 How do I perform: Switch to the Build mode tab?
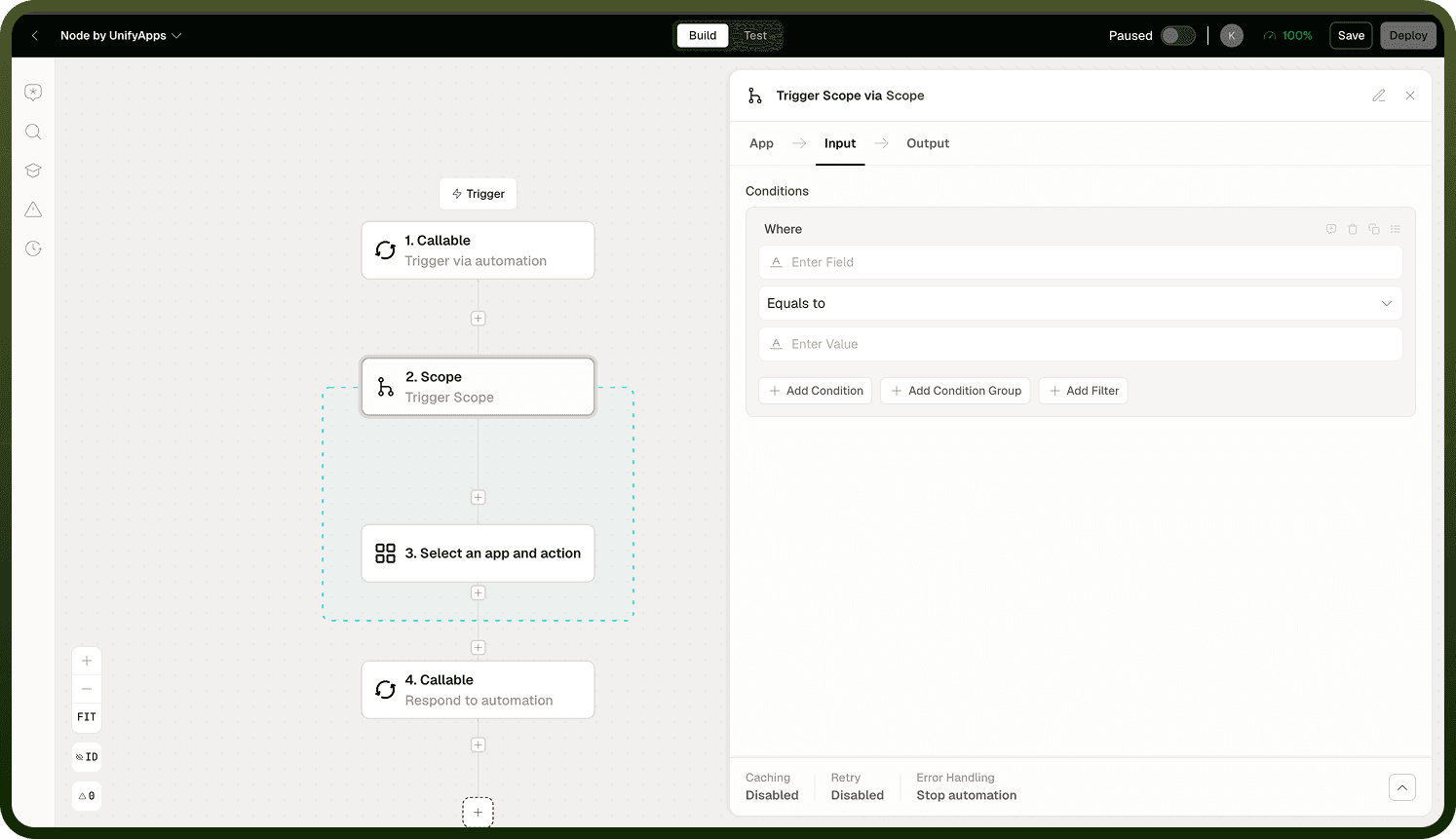[x=703, y=36]
